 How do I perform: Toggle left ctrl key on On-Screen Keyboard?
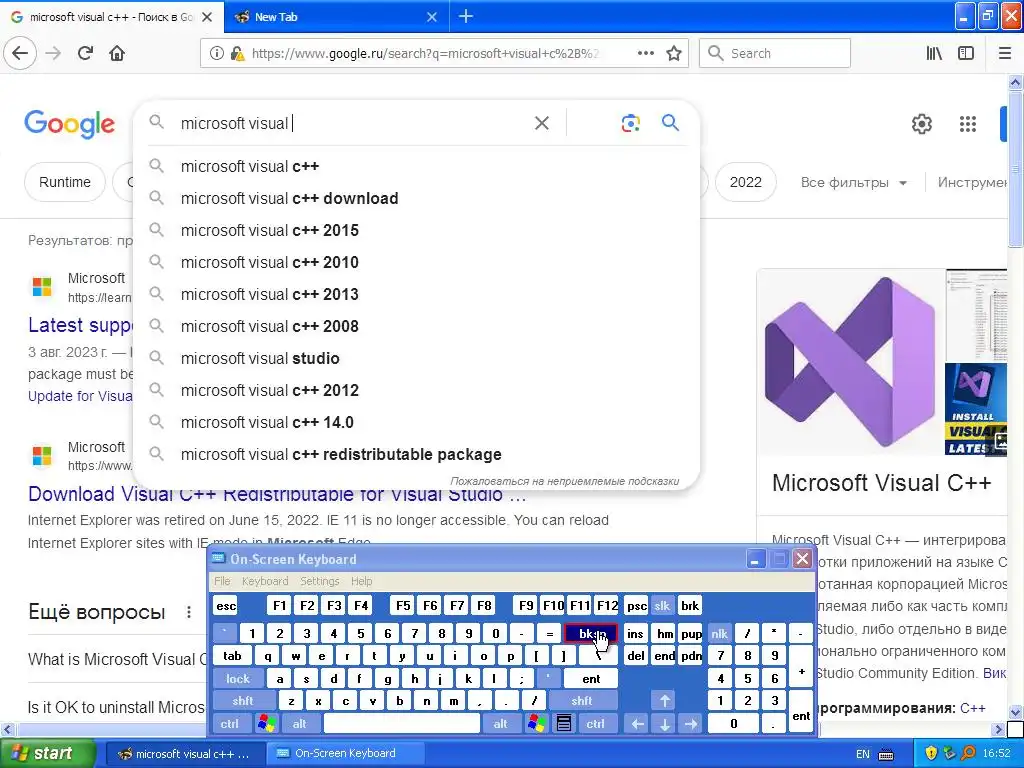[x=230, y=724]
